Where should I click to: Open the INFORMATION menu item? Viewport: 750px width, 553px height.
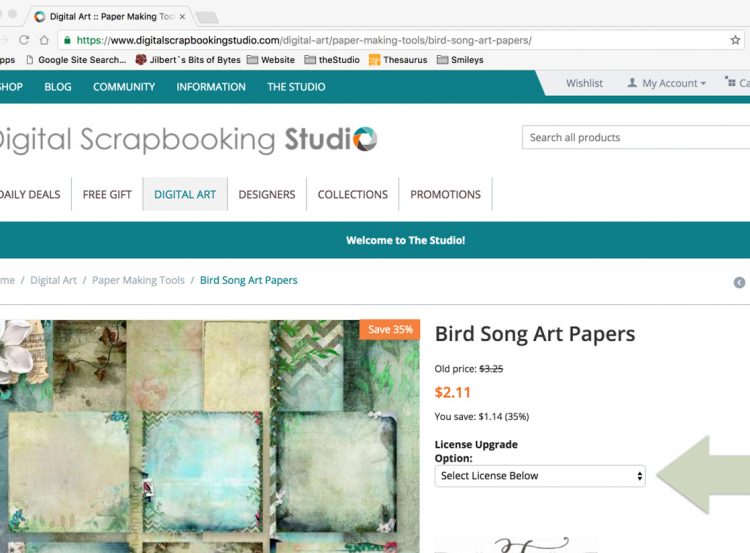[x=211, y=87]
